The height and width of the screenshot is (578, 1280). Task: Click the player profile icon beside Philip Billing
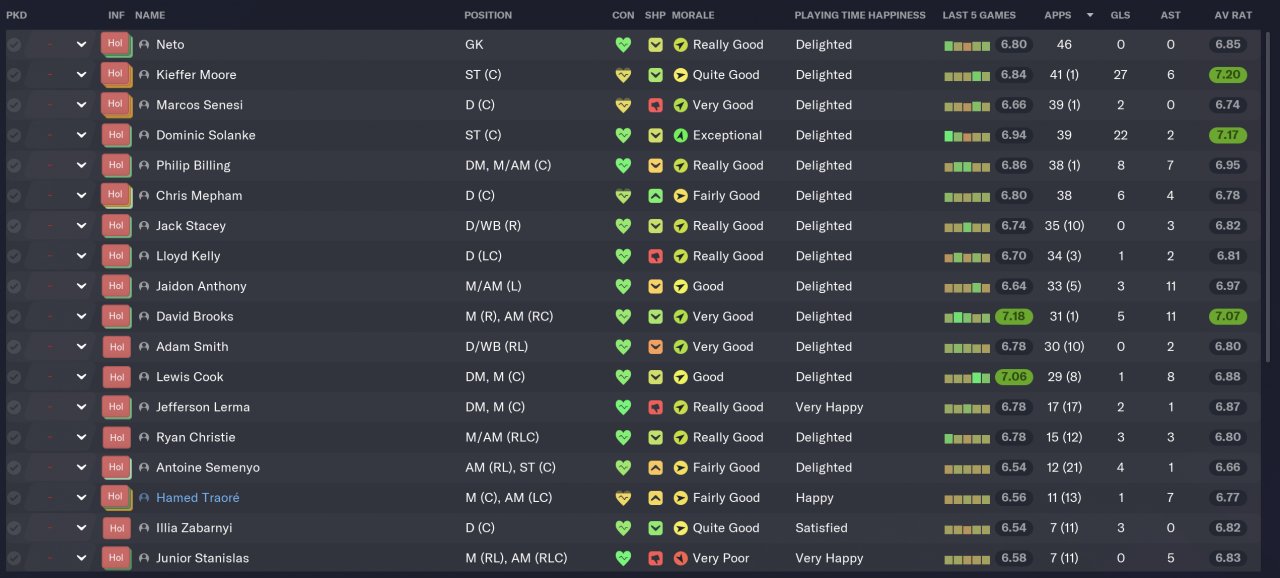coord(144,166)
